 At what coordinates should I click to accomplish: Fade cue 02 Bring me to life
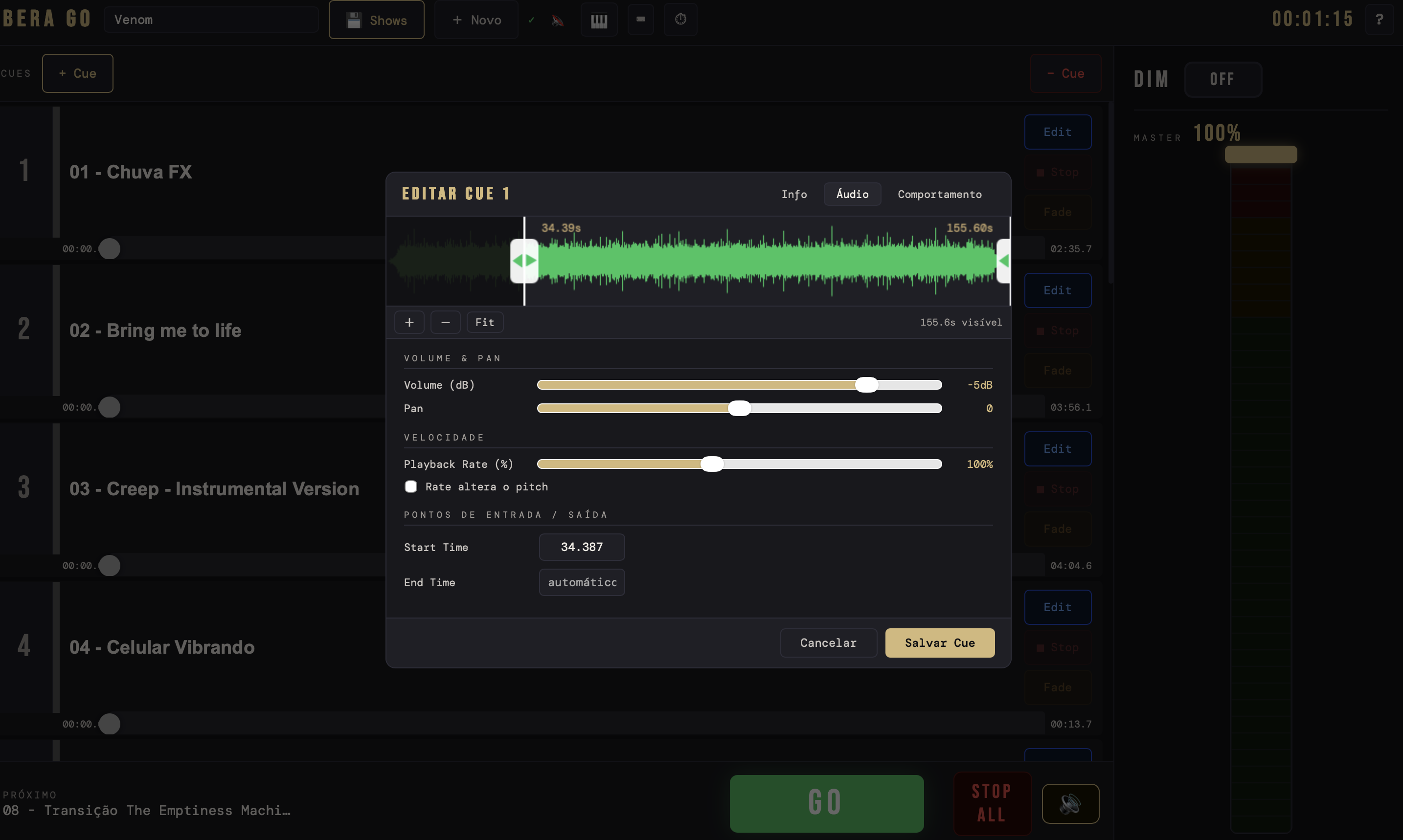(x=1058, y=370)
